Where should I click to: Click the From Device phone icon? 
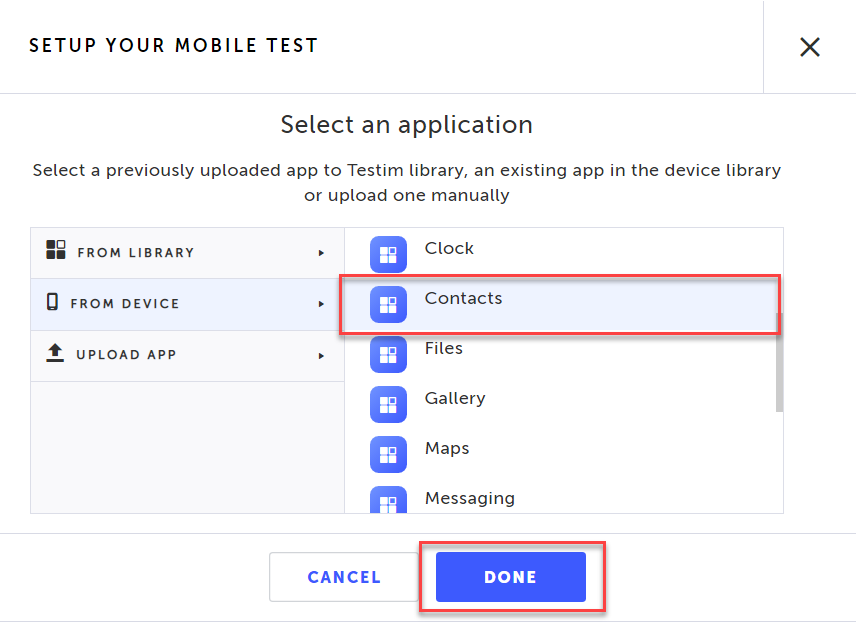[x=52, y=302]
